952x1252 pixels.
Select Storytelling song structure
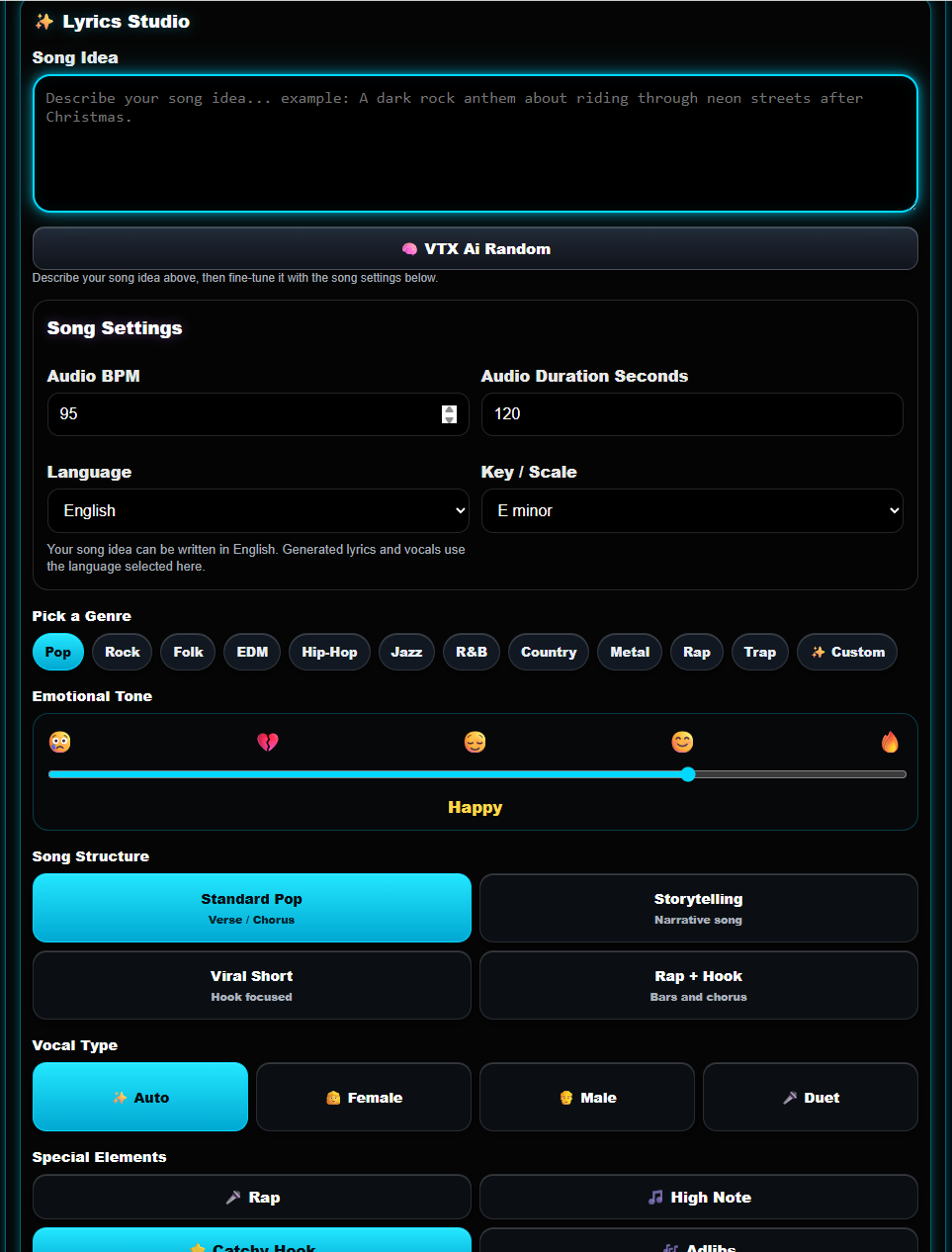point(699,908)
